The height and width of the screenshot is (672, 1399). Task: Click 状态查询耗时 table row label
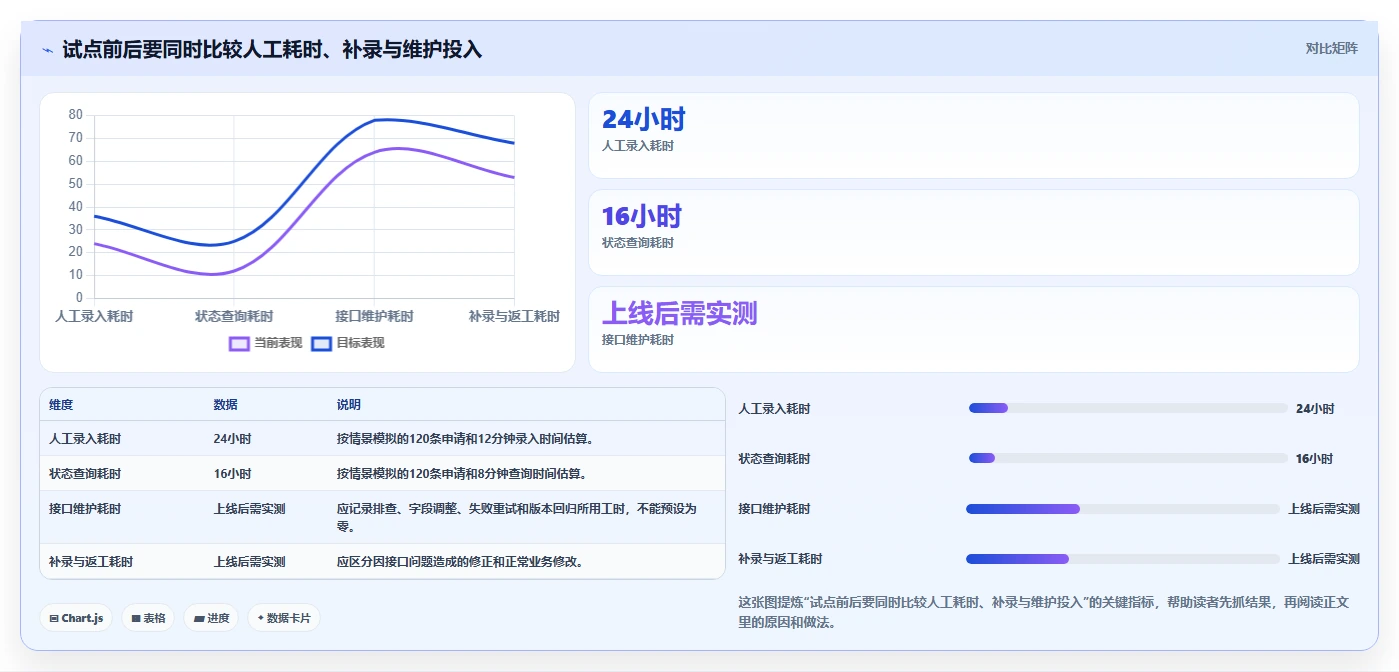(x=85, y=474)
